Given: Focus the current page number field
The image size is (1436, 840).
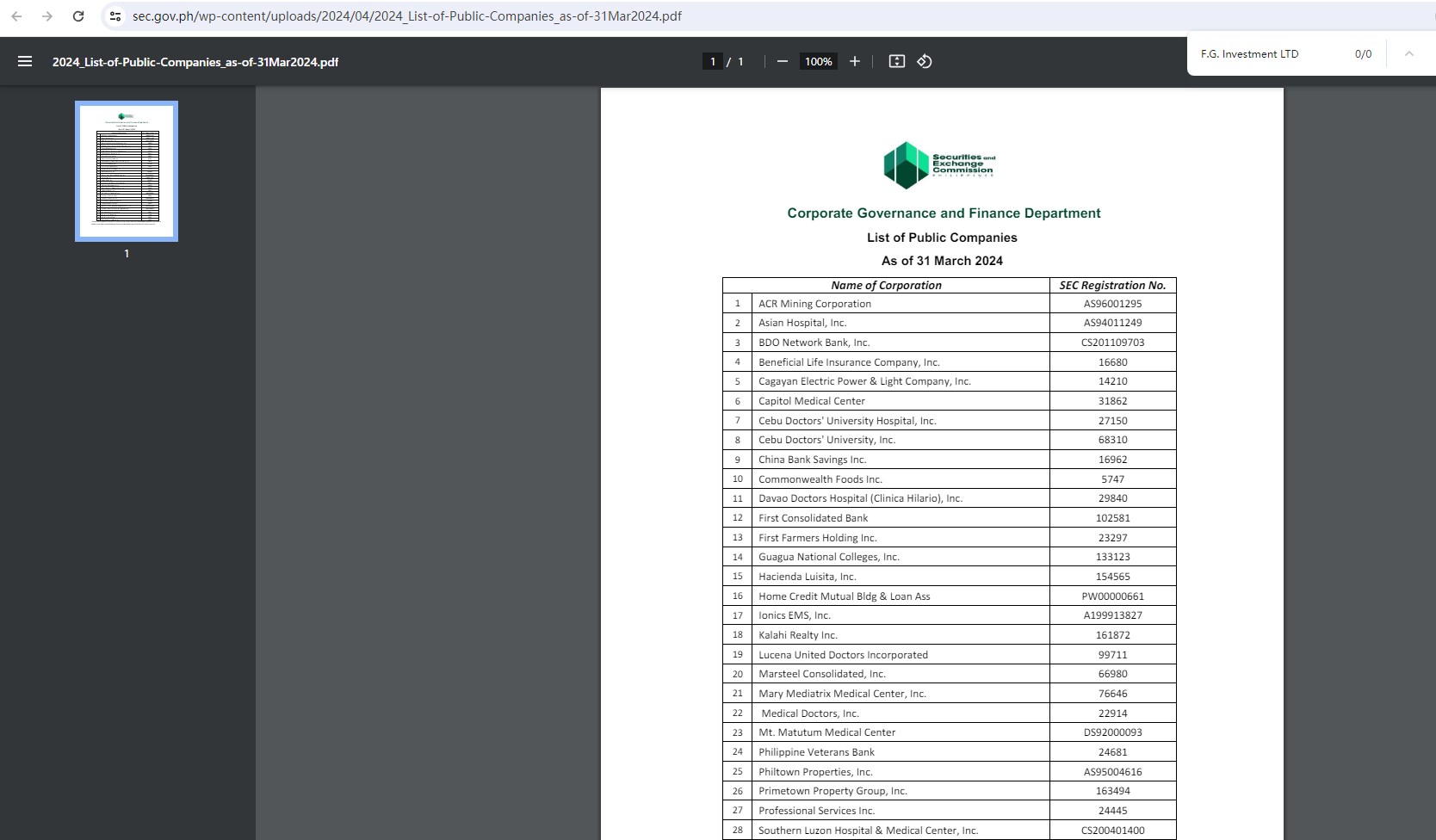Looking at the screenshot, I should (712, 61).
